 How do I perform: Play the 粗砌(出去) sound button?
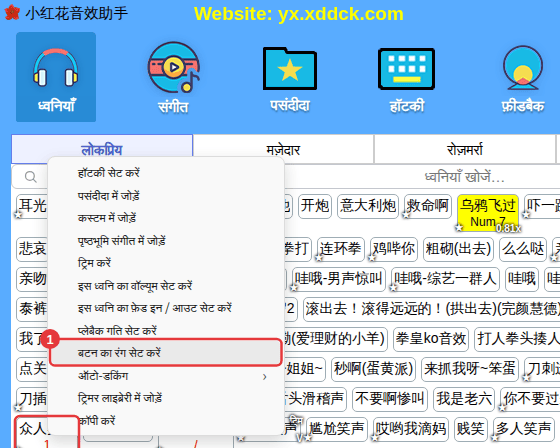pyautogui.click(x=458, y=249)
